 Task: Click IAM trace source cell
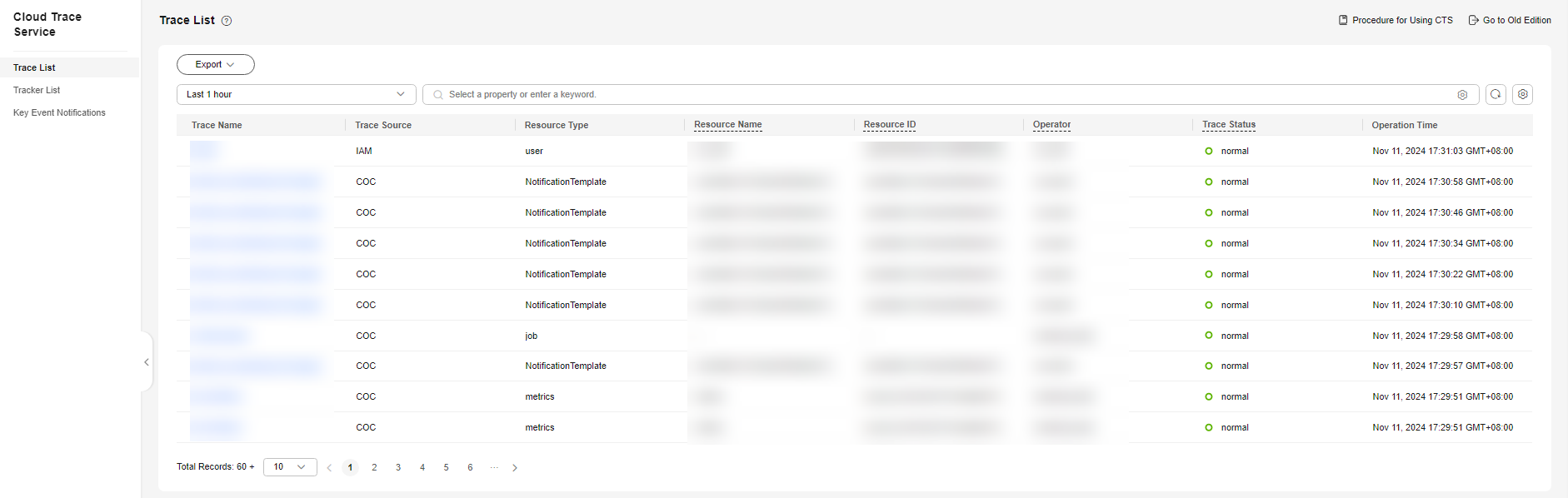pos(364,151)
